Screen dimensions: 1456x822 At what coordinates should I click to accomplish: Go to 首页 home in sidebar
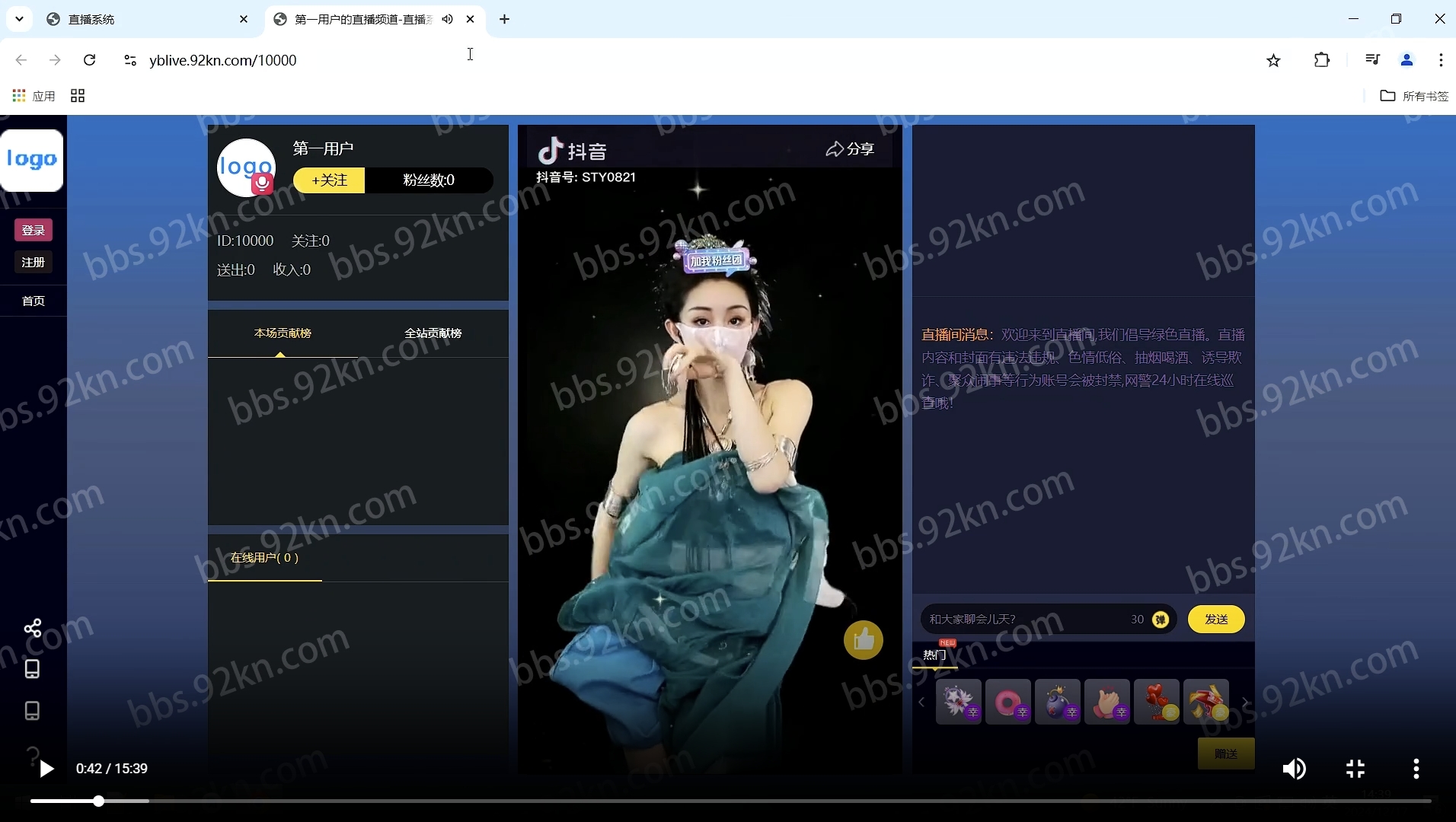(34, 301)
